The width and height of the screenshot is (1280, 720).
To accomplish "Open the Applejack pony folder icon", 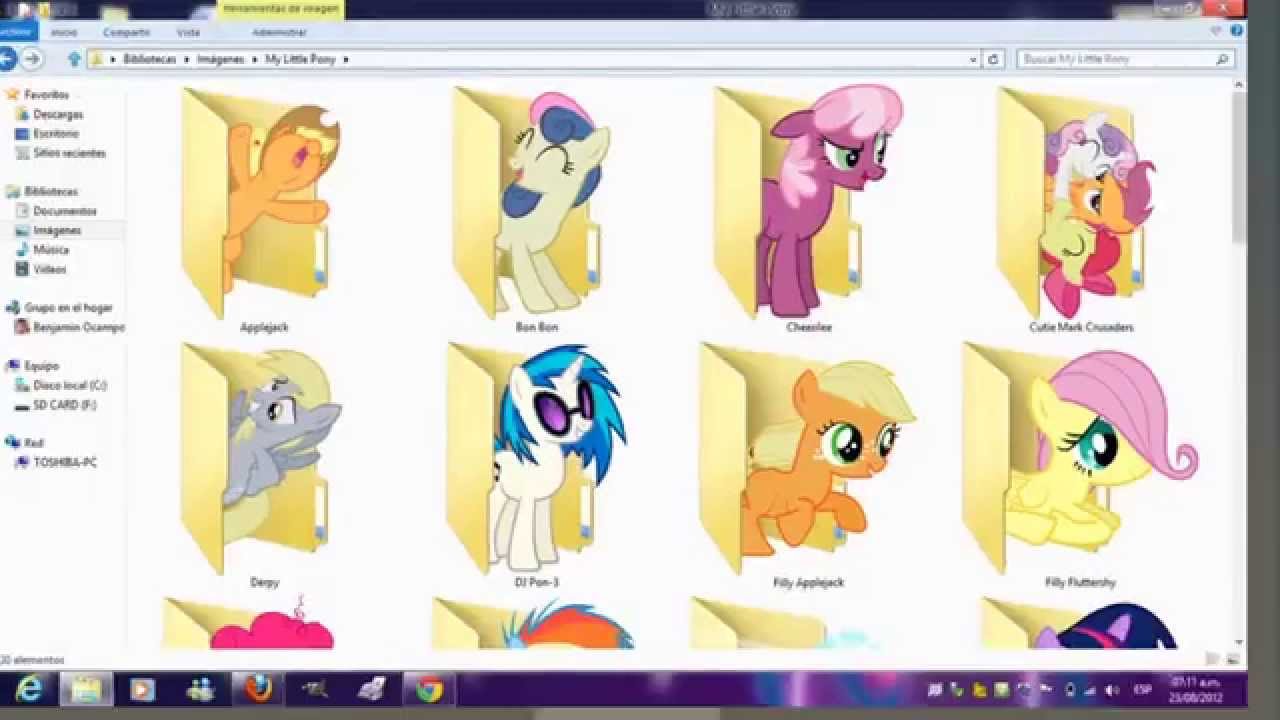I will pyautogui.click(x=262, y=204).
